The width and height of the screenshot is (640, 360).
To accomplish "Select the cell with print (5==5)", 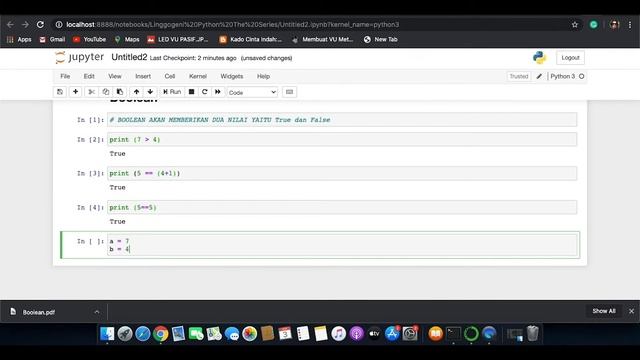I will click(x=342, y=207).
